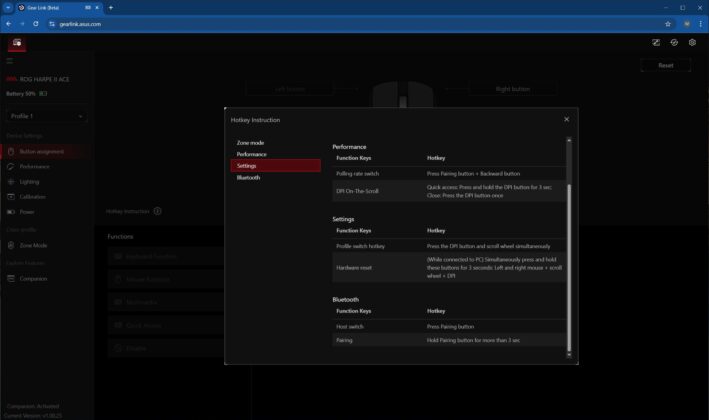Click ROG HARPE II ACE device name

pyautogui.click(x=44, y=79)
